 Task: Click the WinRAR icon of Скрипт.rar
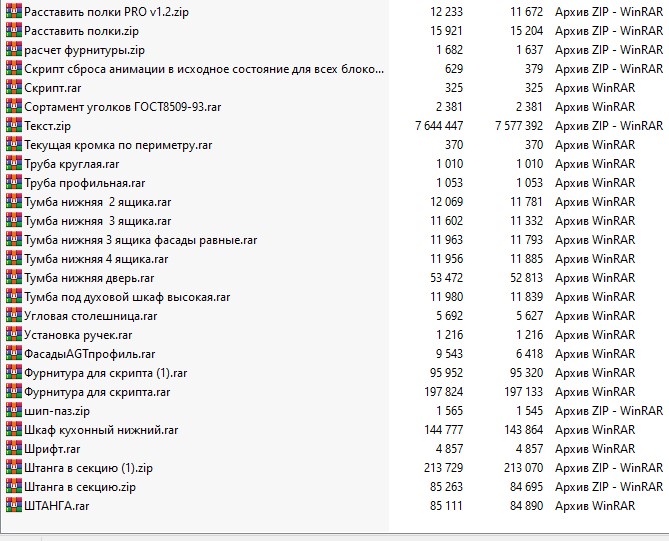click(14, 88)
